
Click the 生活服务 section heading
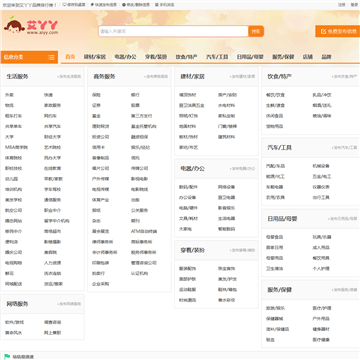tap(17, 77)
